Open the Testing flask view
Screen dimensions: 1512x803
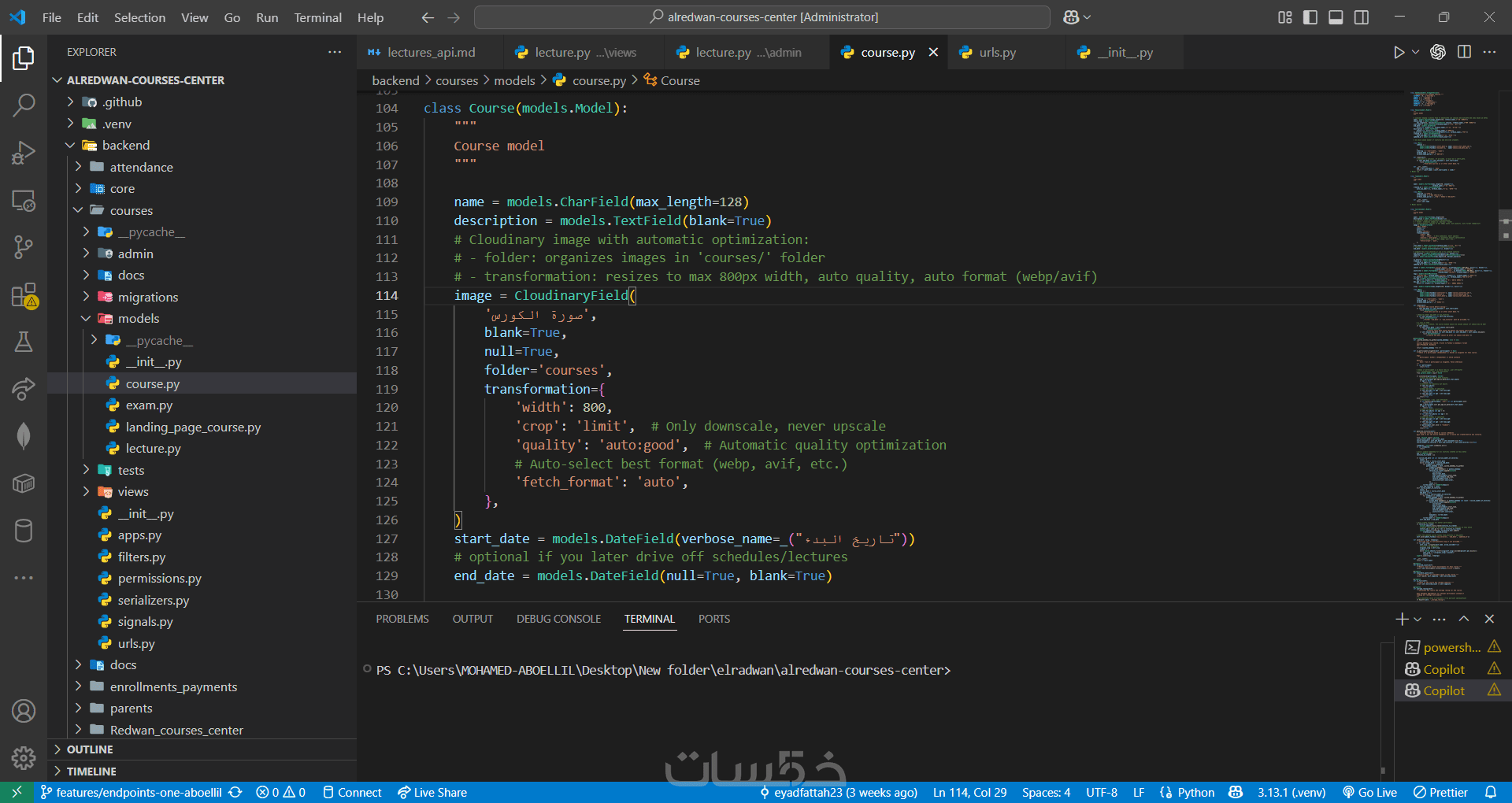(x=24, y=342)
